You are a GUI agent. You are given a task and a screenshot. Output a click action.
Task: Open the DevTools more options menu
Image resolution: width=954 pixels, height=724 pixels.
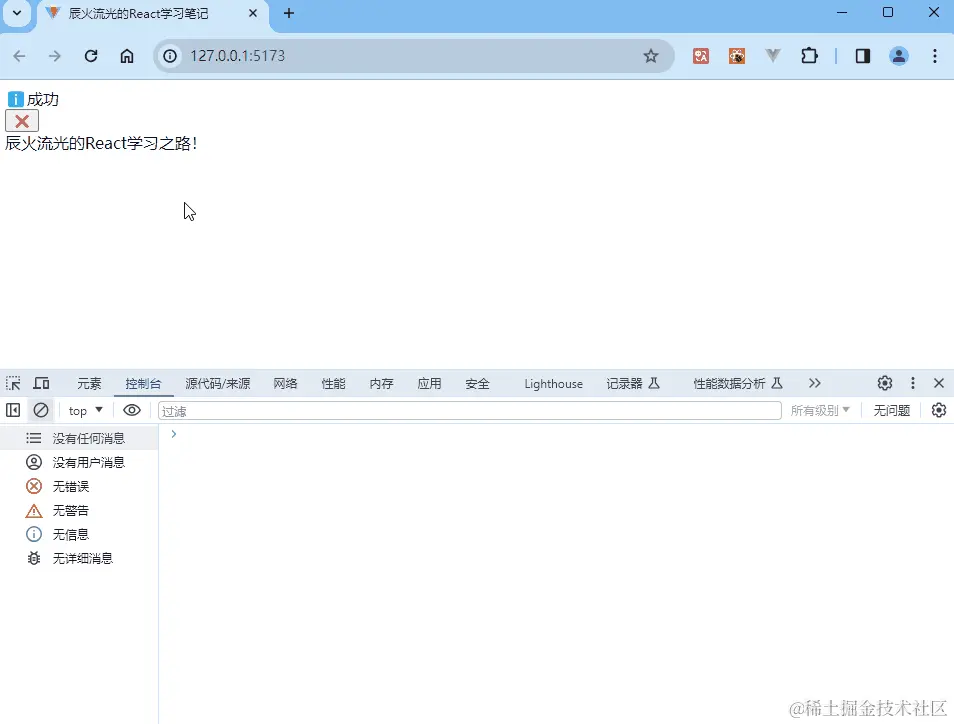[913, 383]
